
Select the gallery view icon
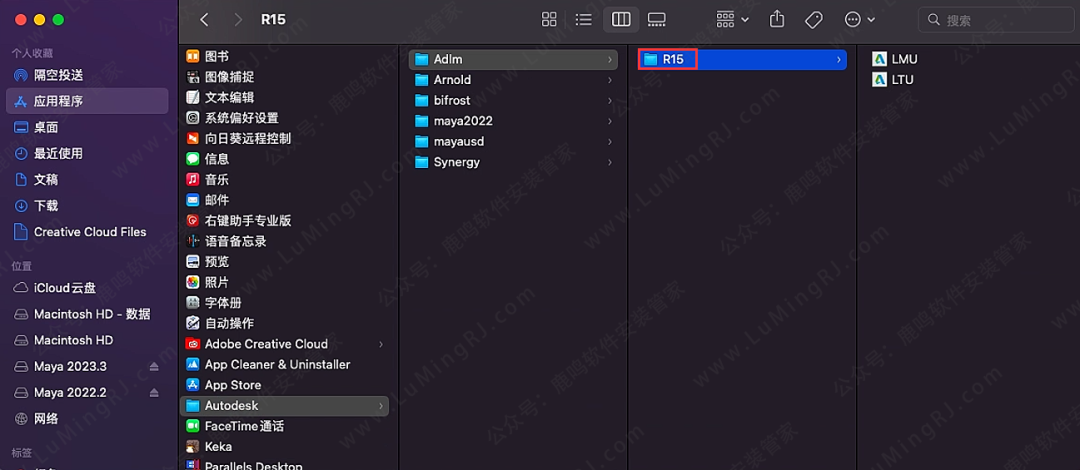click(657, 20)
